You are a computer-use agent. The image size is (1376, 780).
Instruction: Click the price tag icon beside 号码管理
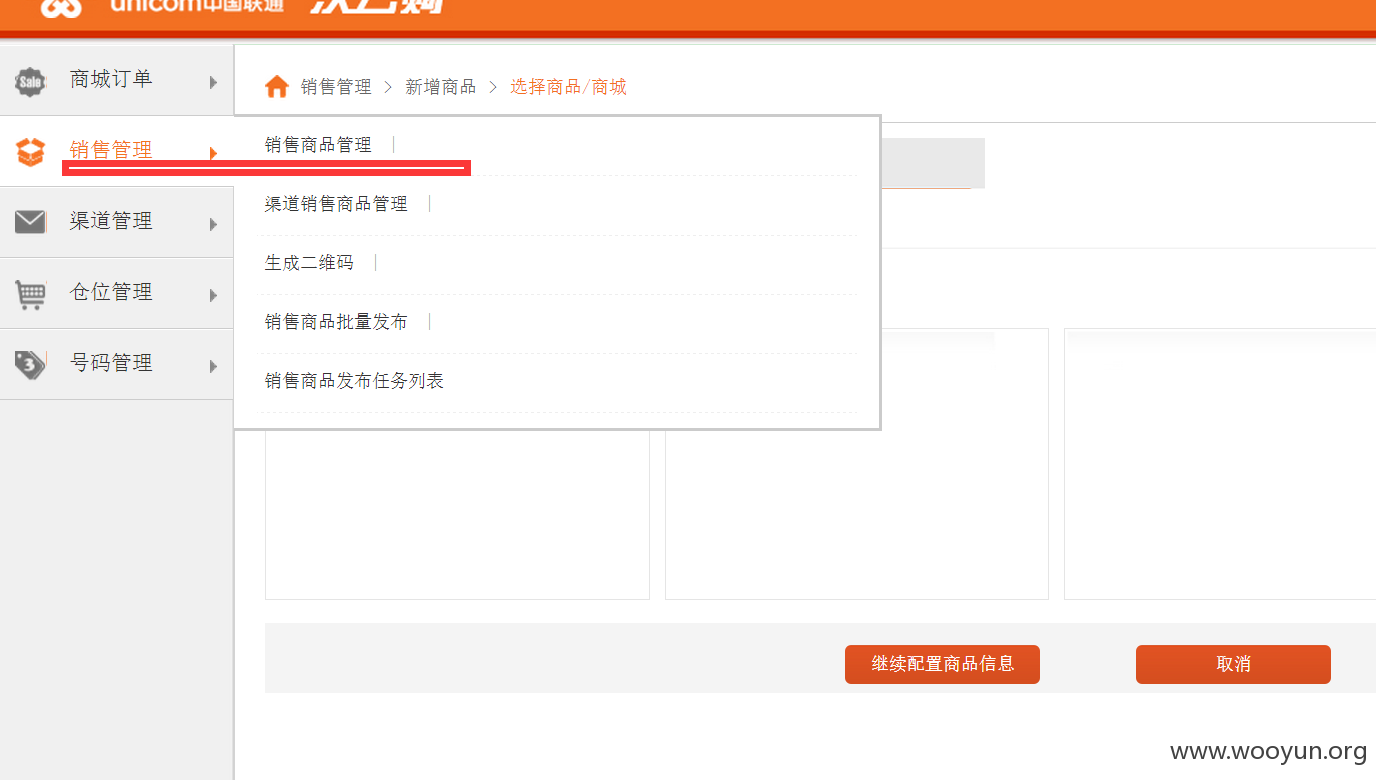tap(30, 364)
